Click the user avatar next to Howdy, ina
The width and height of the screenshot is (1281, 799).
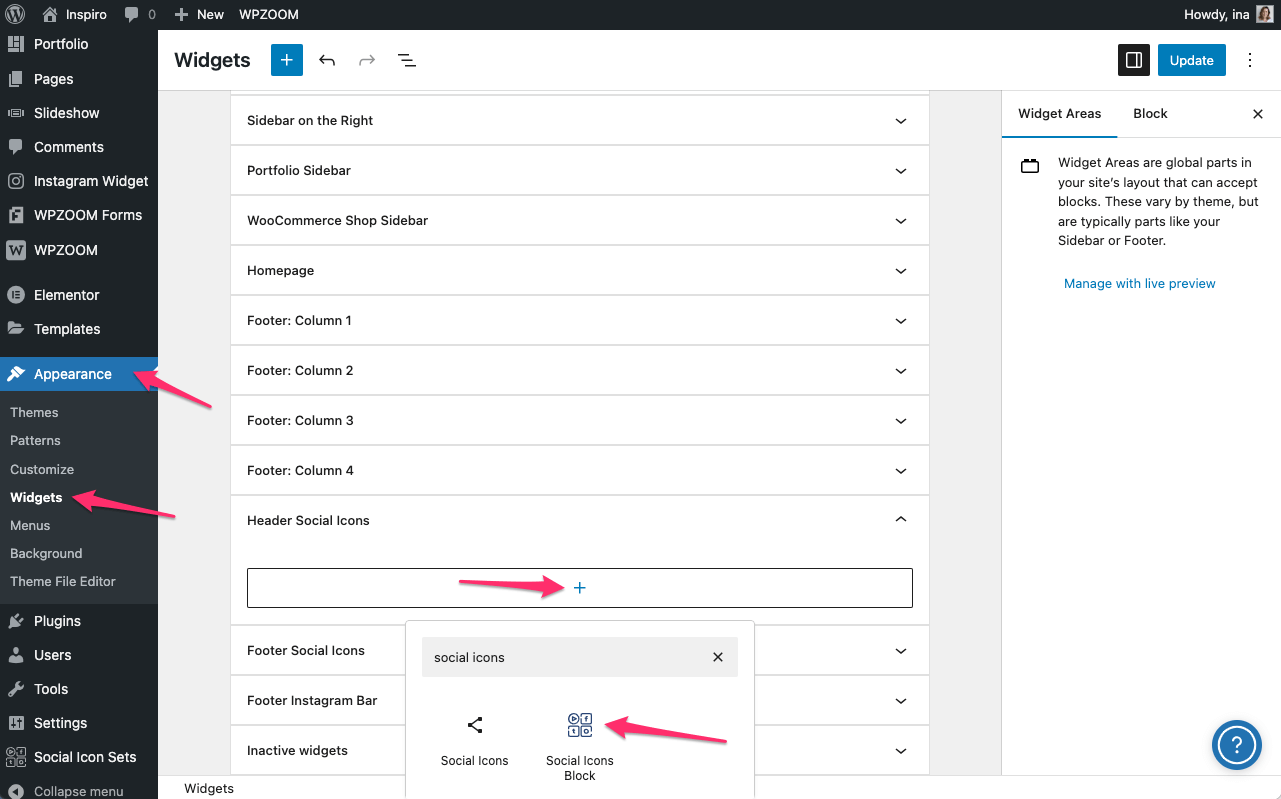(x=1264, y=14)
